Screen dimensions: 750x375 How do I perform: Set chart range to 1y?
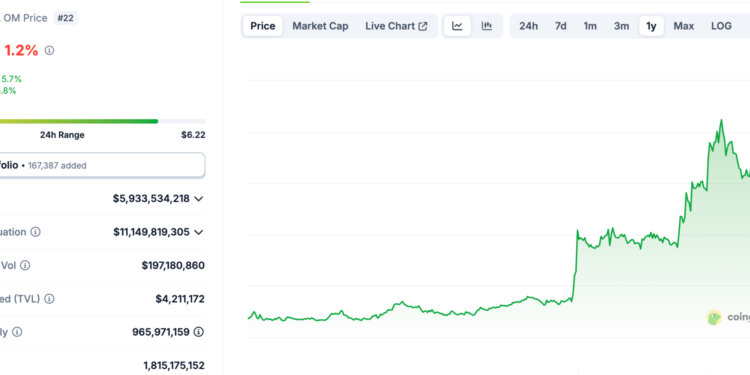coord(651,26)
